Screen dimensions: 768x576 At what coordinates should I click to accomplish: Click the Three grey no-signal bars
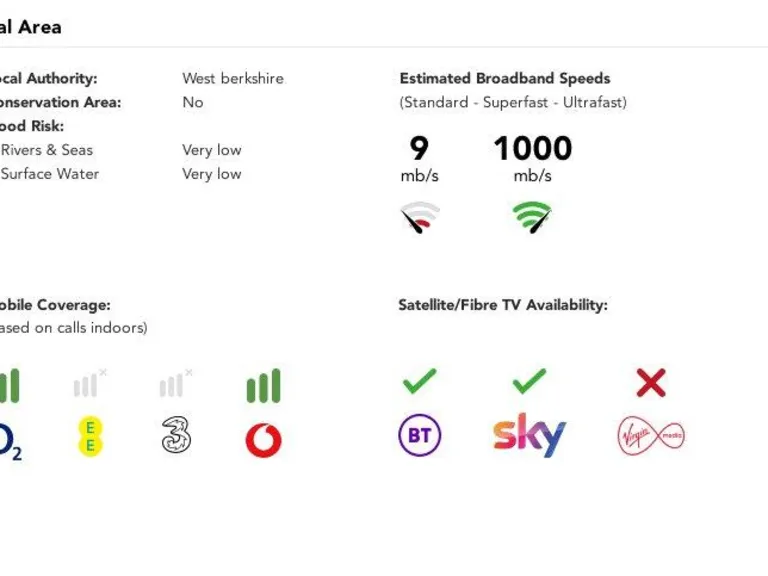click(x=175, y=384)
